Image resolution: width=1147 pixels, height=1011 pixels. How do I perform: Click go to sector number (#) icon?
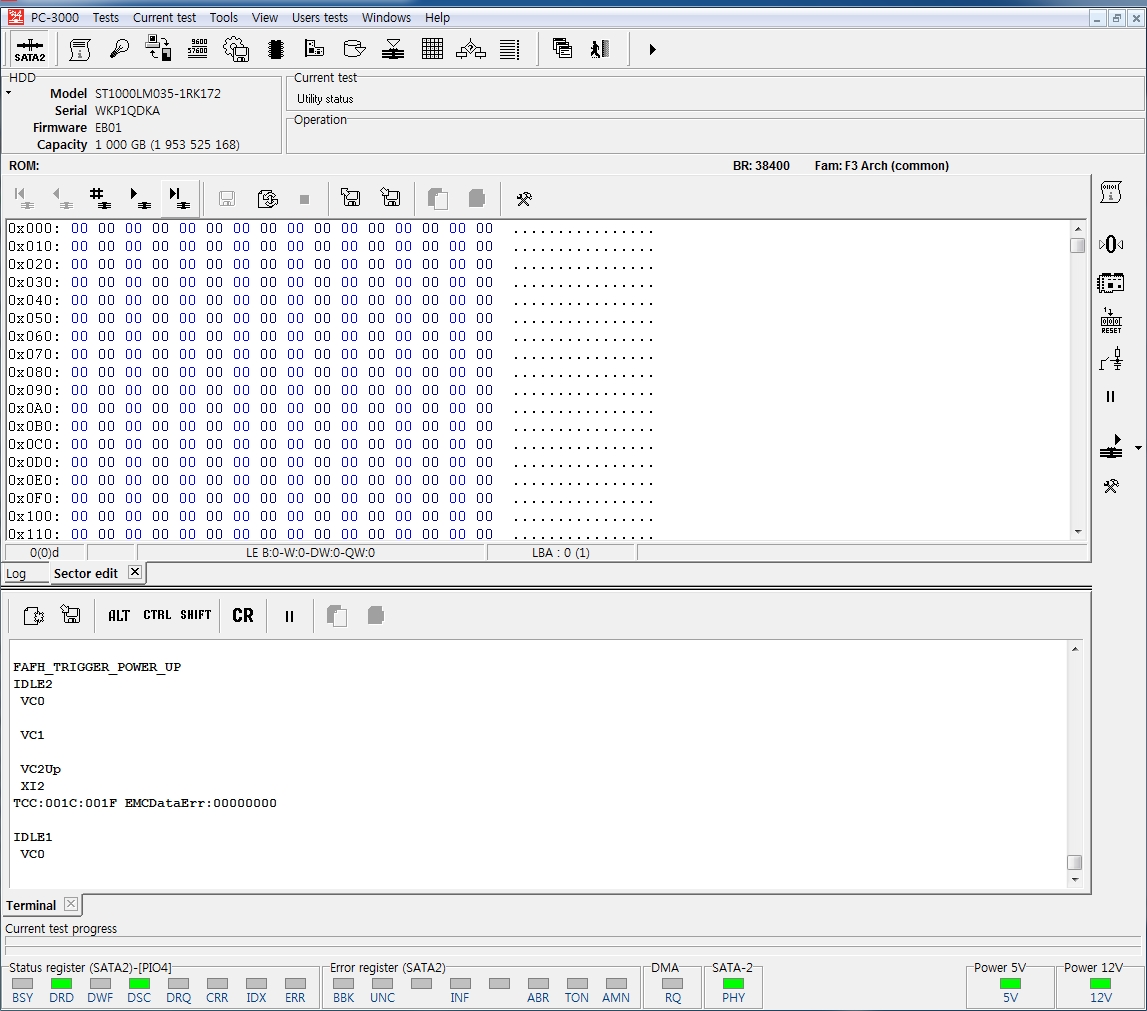[x=98, y=198]
